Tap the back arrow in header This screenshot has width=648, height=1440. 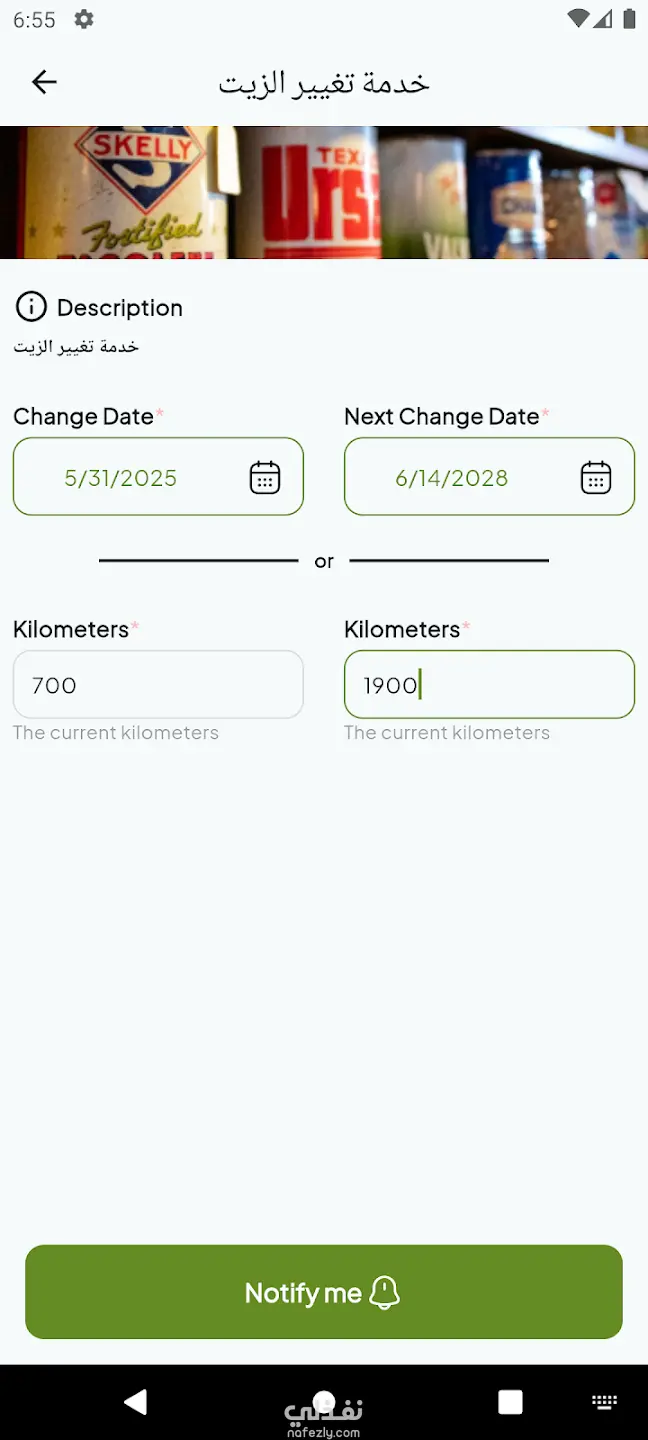coord(44,82)
